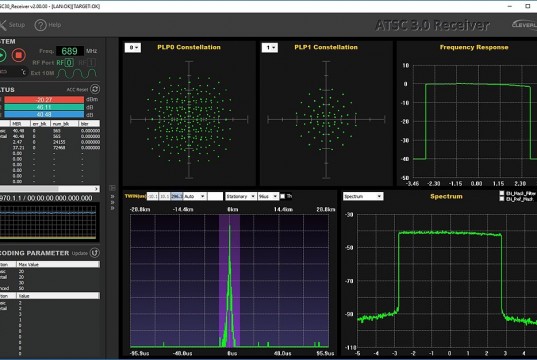This screenshot has height=360, width=537.
Task: Click the empty field after Auto dropdown
Action: click(x=215, y=196)
